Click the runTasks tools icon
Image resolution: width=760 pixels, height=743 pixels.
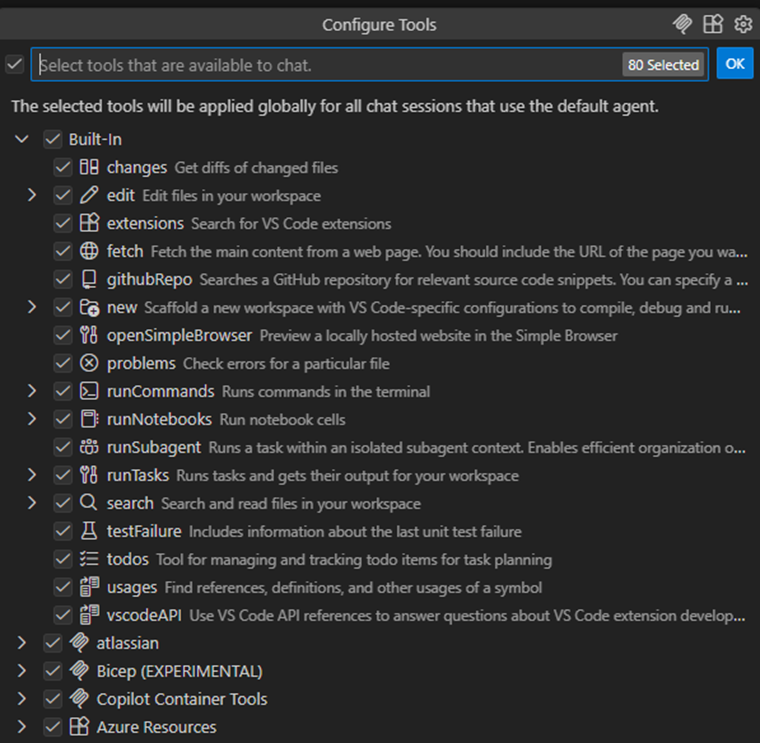pyautogui.click(x=89, y=475)
